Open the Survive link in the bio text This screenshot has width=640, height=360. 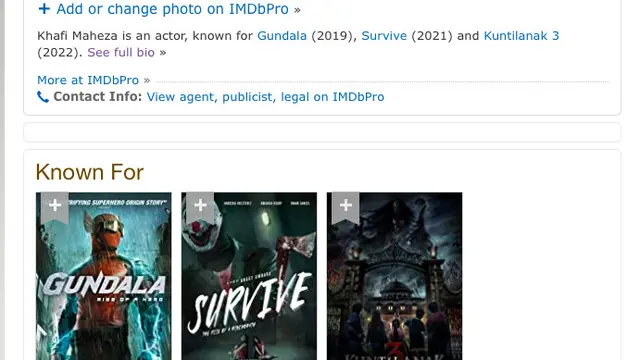384,36
